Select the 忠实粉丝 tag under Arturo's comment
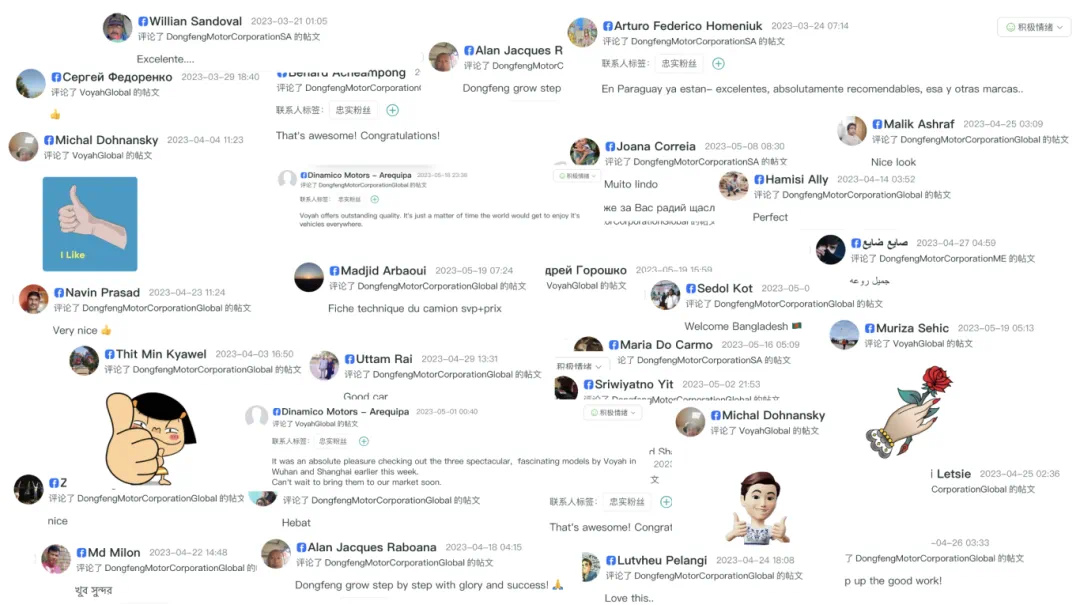 pos(678,63)
